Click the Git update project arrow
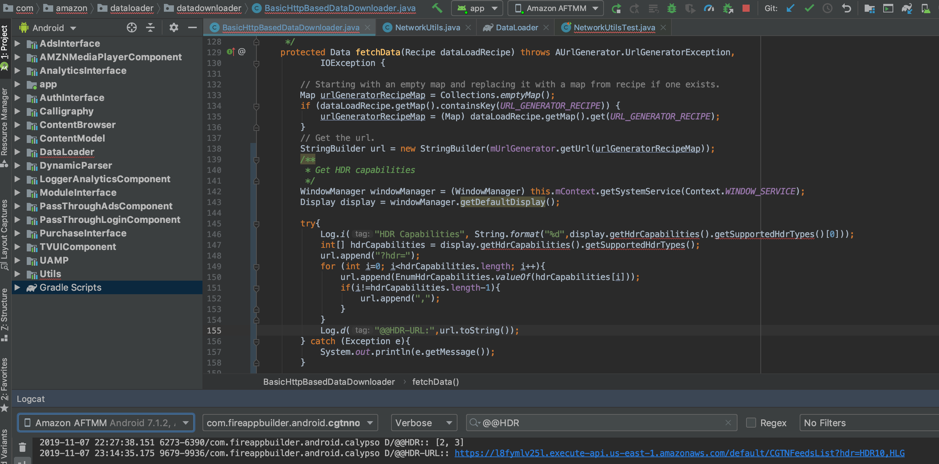The width and height of the screenshot is (939, 464). coord(790,8)
